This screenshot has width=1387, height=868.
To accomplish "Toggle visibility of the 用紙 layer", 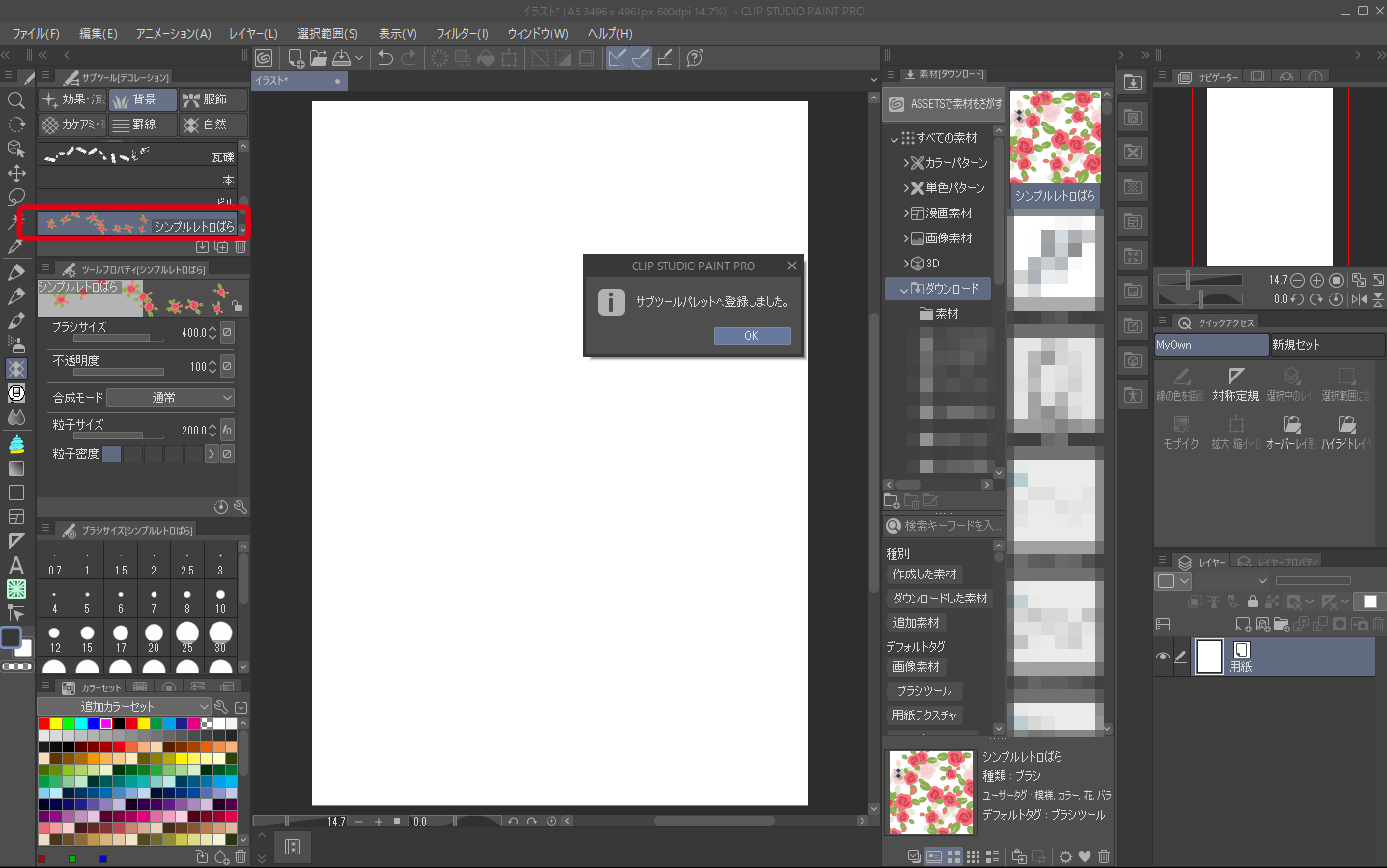I will (1163, 657).
